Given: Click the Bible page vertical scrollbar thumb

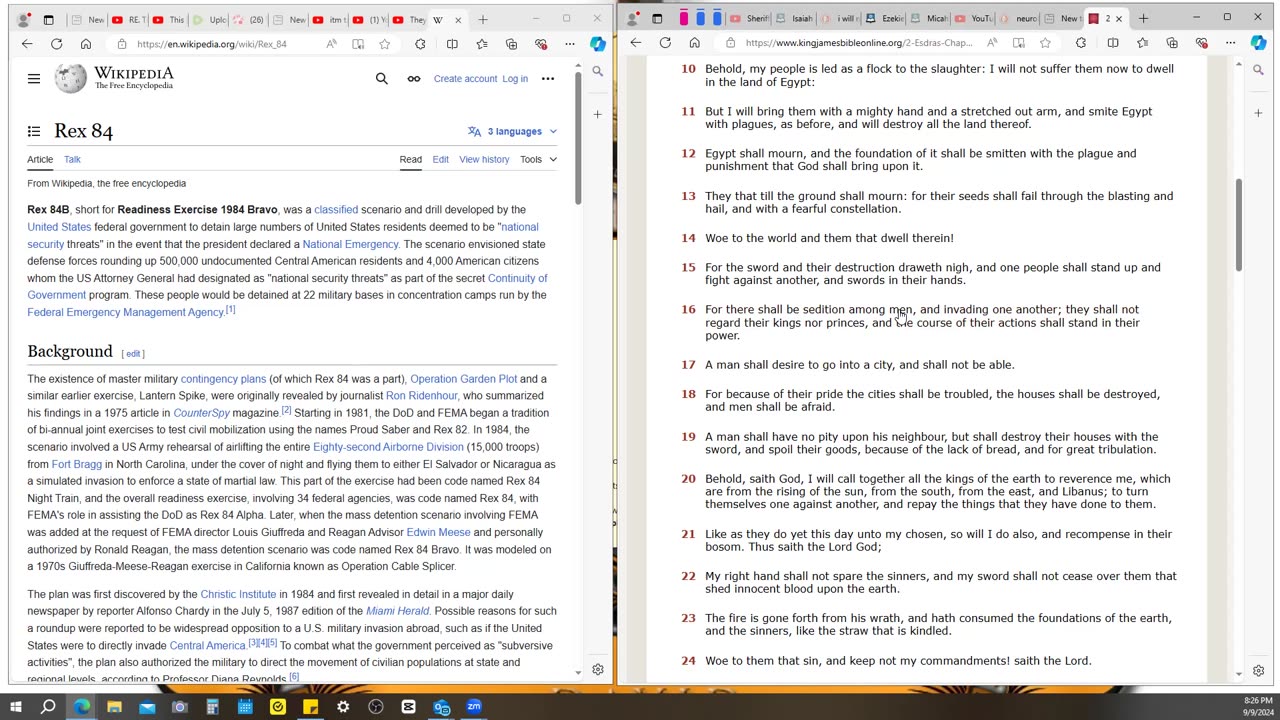Looking at the screenshot, I should 1238,225.
